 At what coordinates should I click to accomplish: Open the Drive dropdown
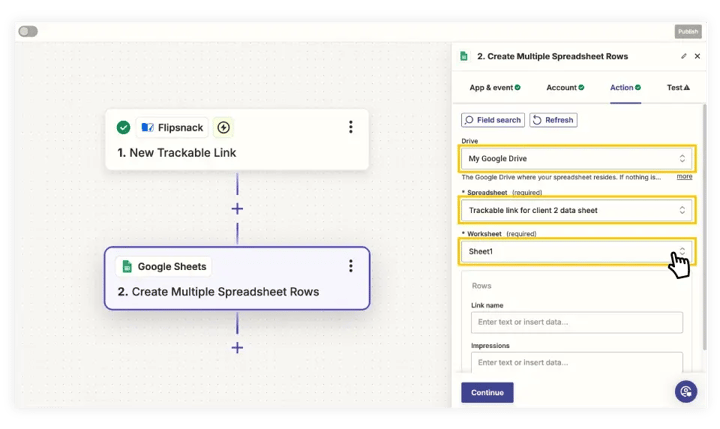click(x=577, y=158)
